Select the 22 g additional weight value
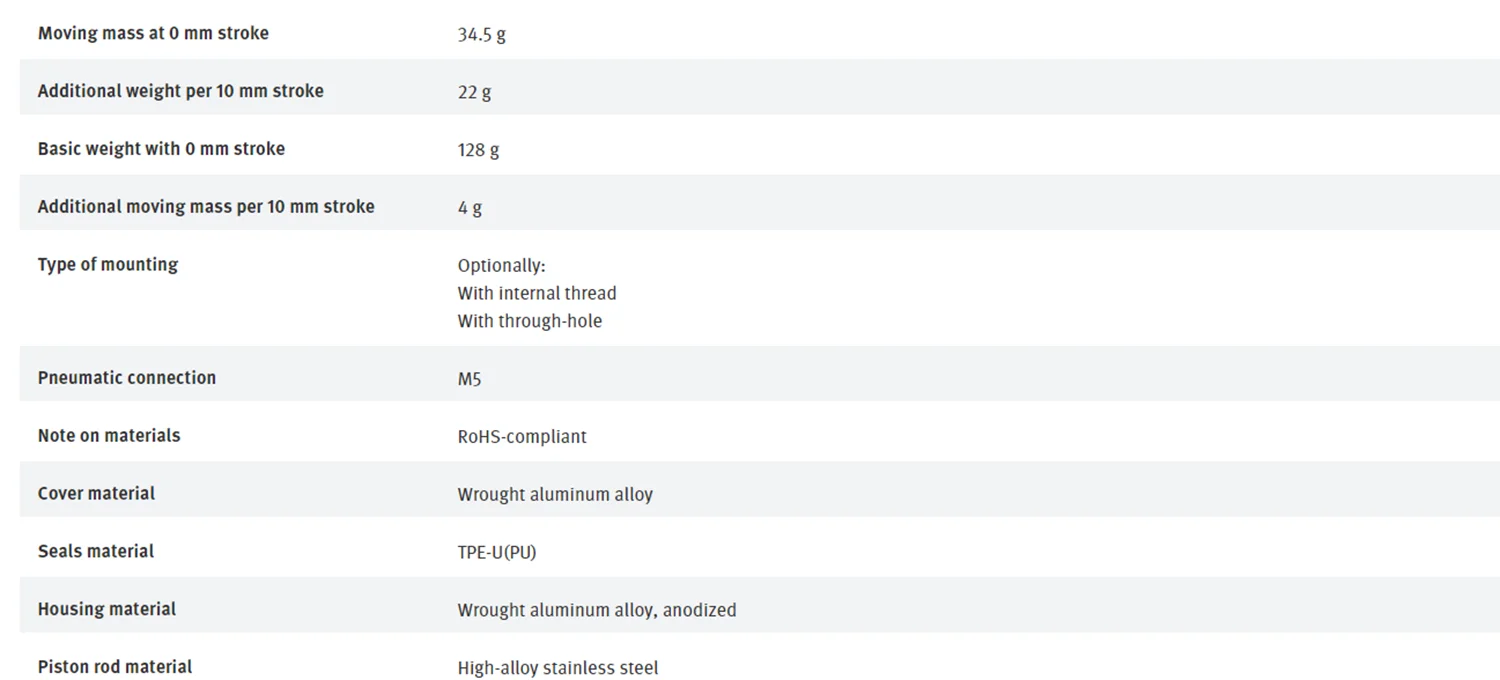Image resolution: width=1500 pixels, height=680 pixels. 474,92
